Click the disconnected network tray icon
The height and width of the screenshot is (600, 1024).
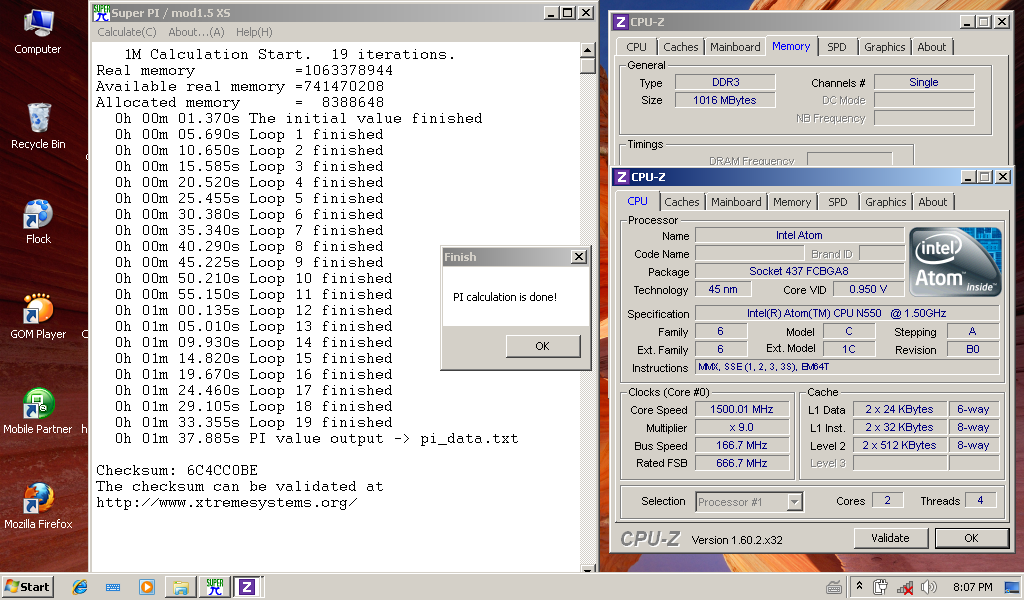904,588
